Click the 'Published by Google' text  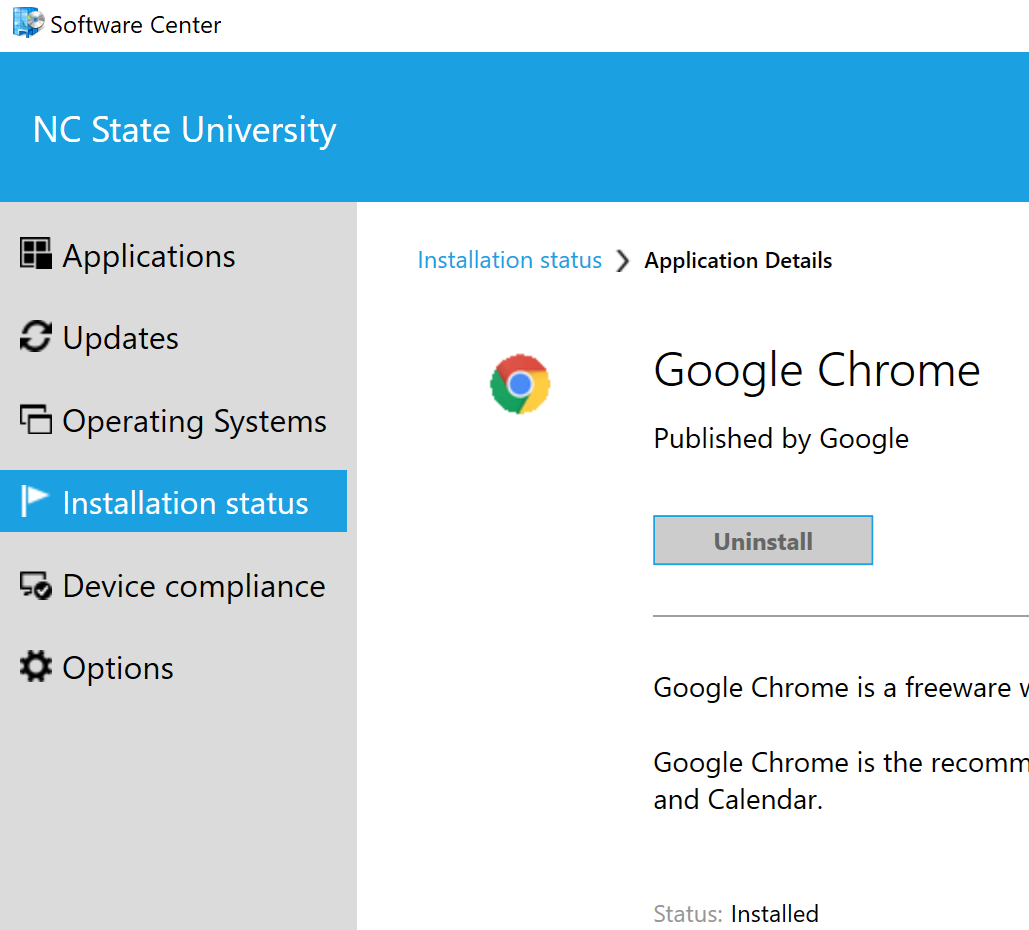[x=781, y=438]
